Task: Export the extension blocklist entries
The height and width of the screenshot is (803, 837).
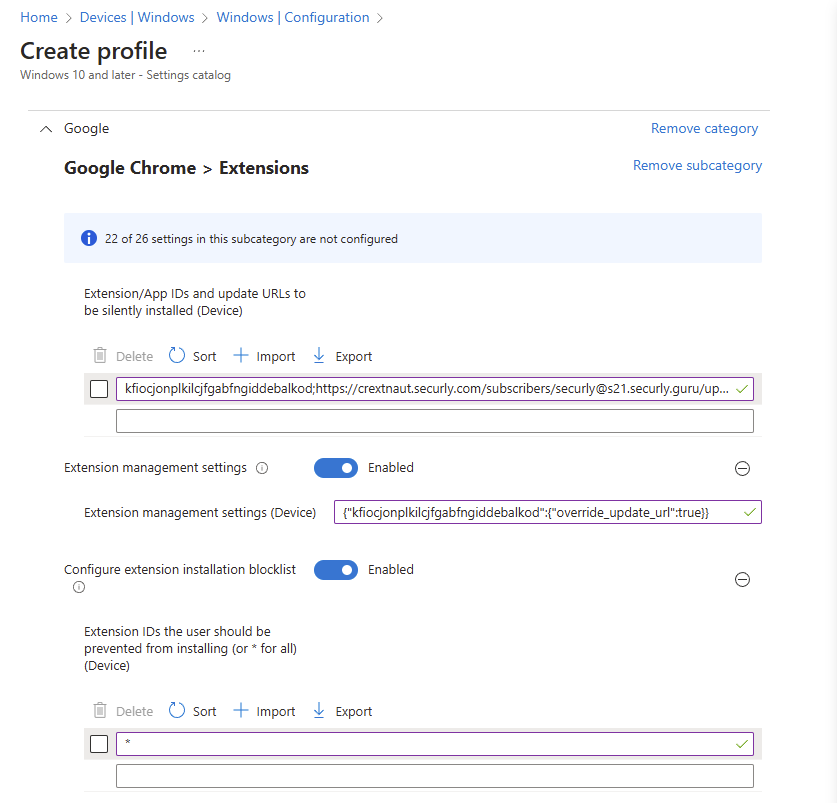Action: point(342,711)
